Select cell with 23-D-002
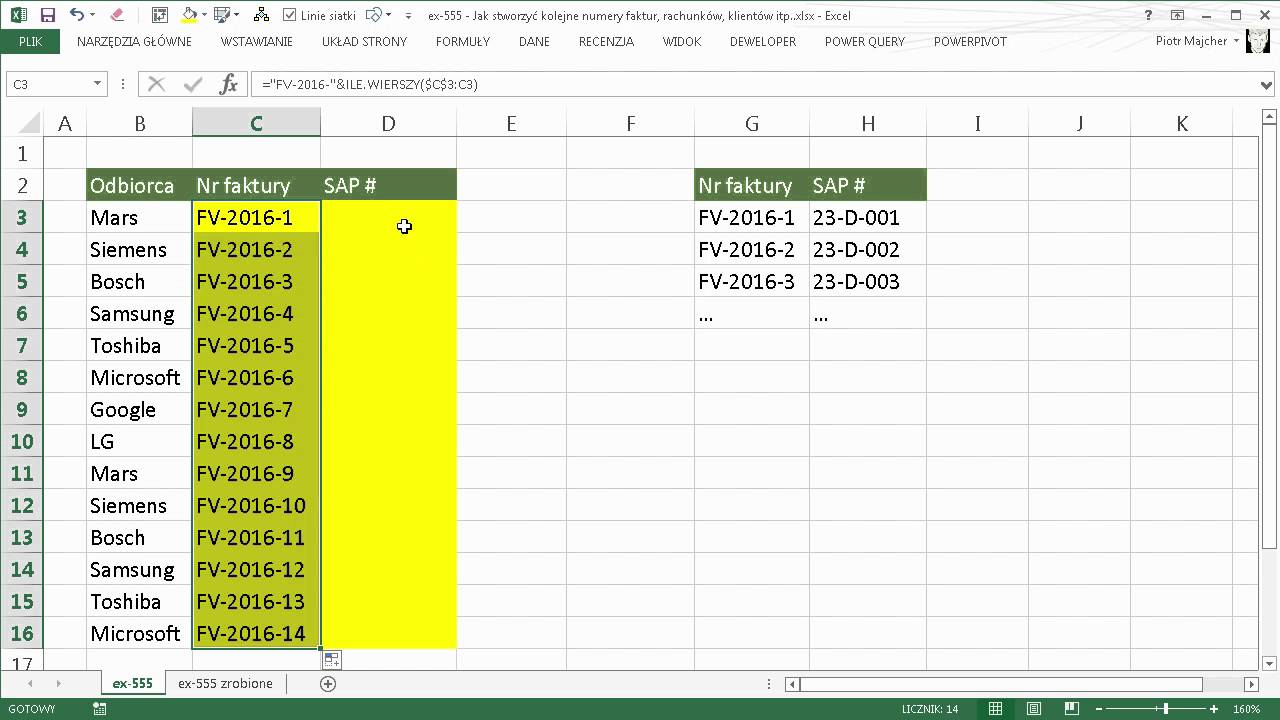The height and width of the screenshot is (720, 1280). point(868,249)
